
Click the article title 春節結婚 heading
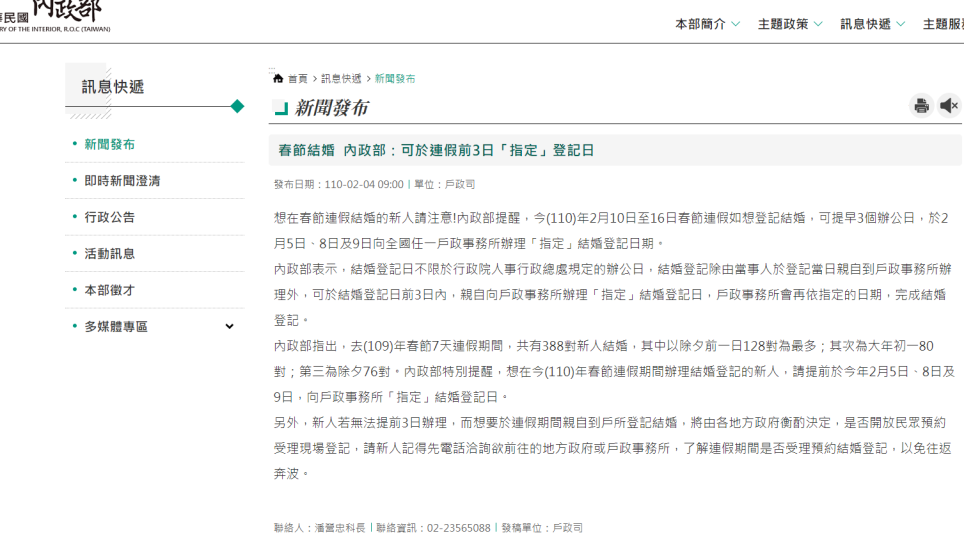(x=436, y=151)
